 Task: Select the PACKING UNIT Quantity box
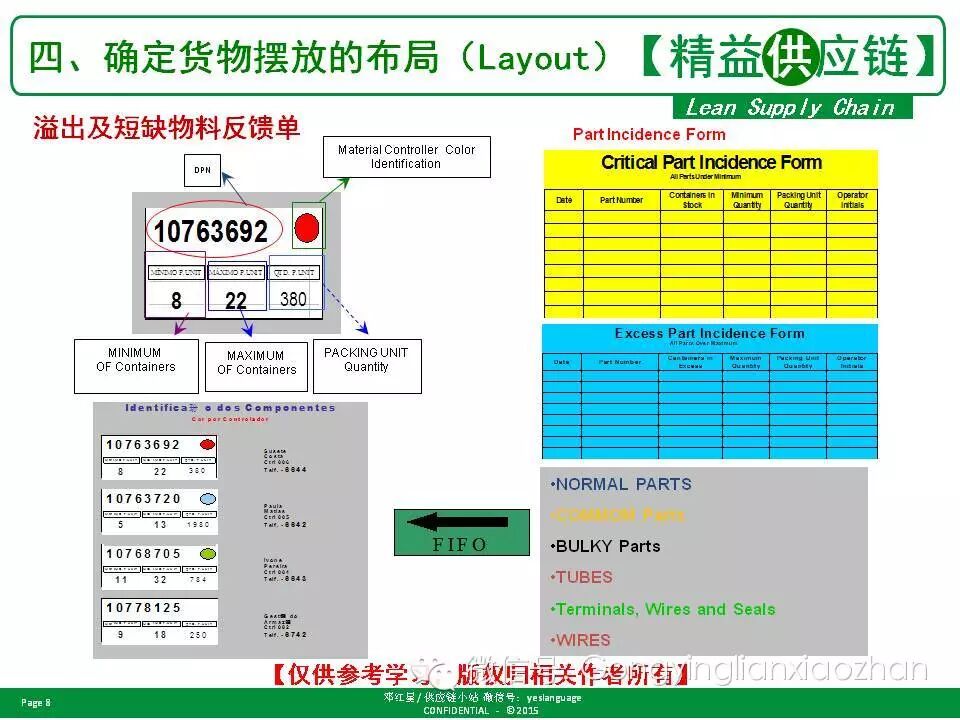coord(367,366)
